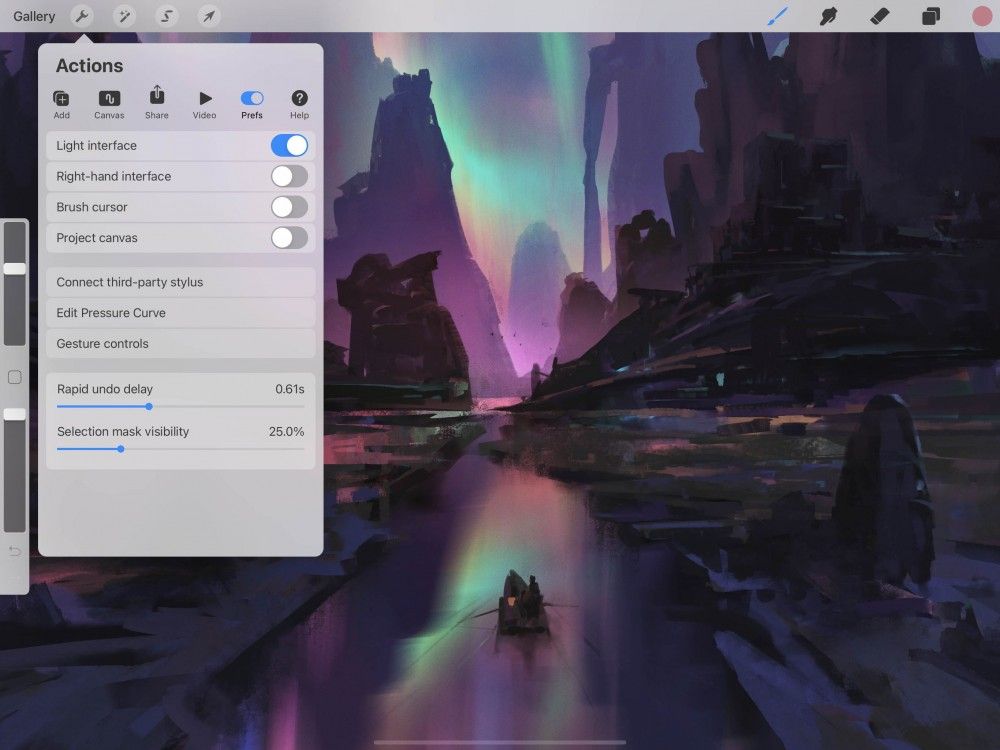This screenshot has height=750, width=1000.
Task: Select the Selection tool
Action: tap(167, 16)
